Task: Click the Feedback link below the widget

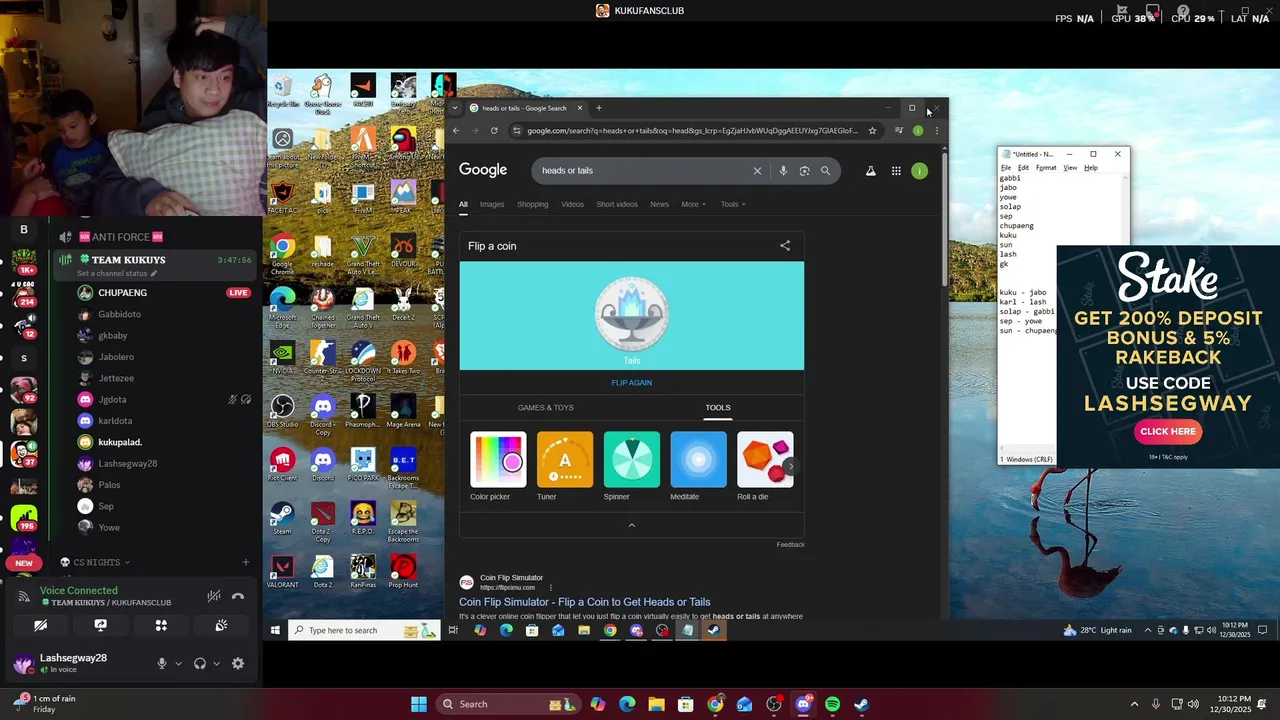Action: point(790,544)
